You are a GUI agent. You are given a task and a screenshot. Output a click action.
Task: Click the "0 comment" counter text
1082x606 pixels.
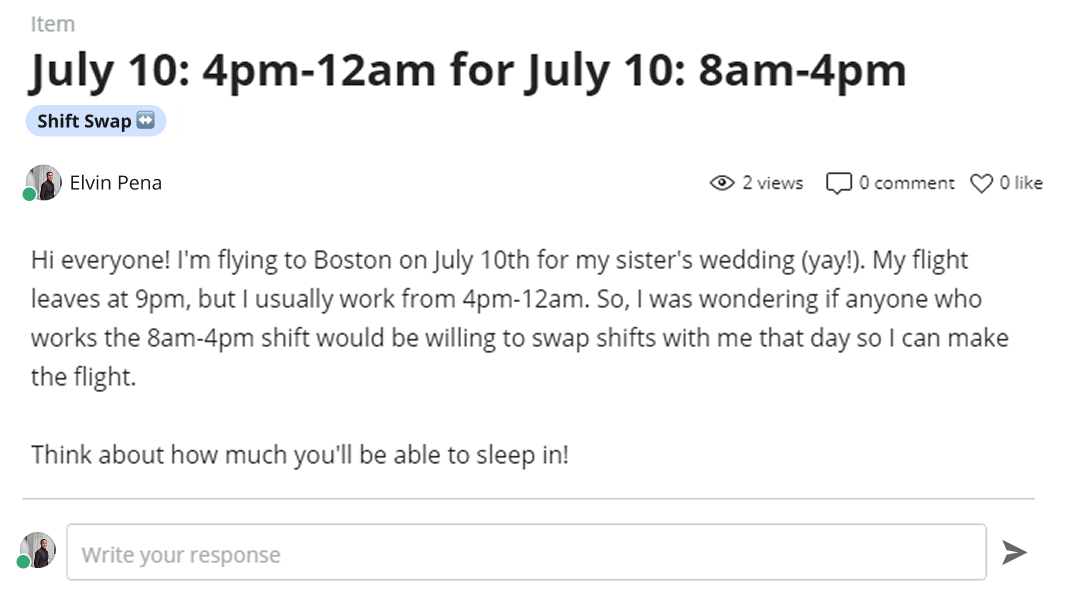coord(907,183)
